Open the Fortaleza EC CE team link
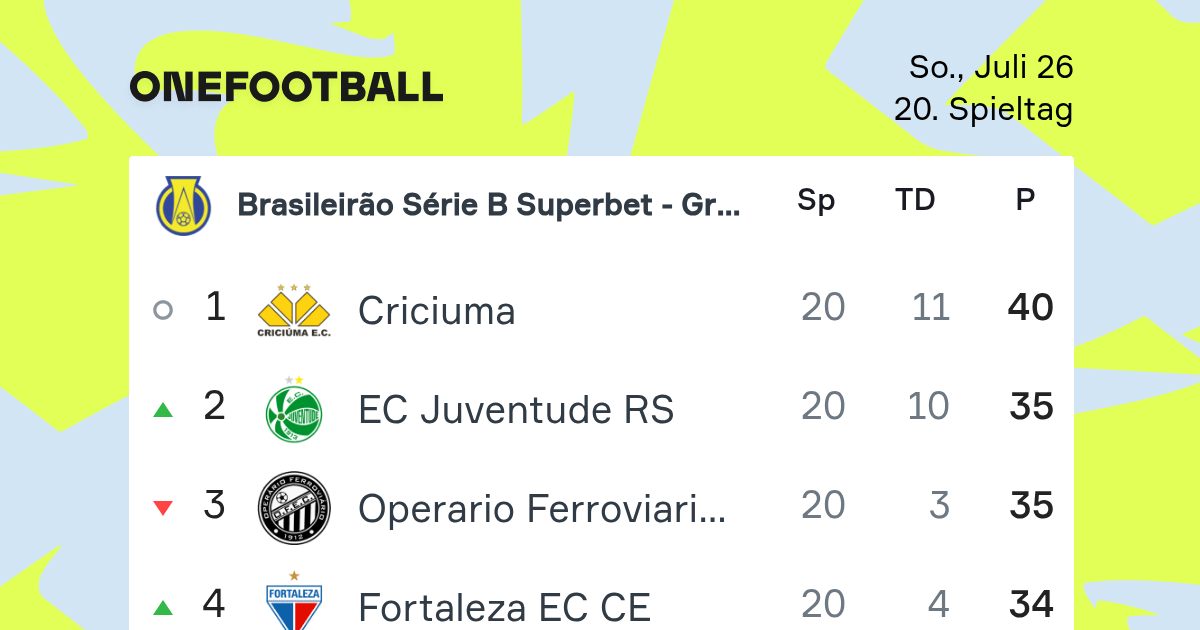 tap(504, 608)
